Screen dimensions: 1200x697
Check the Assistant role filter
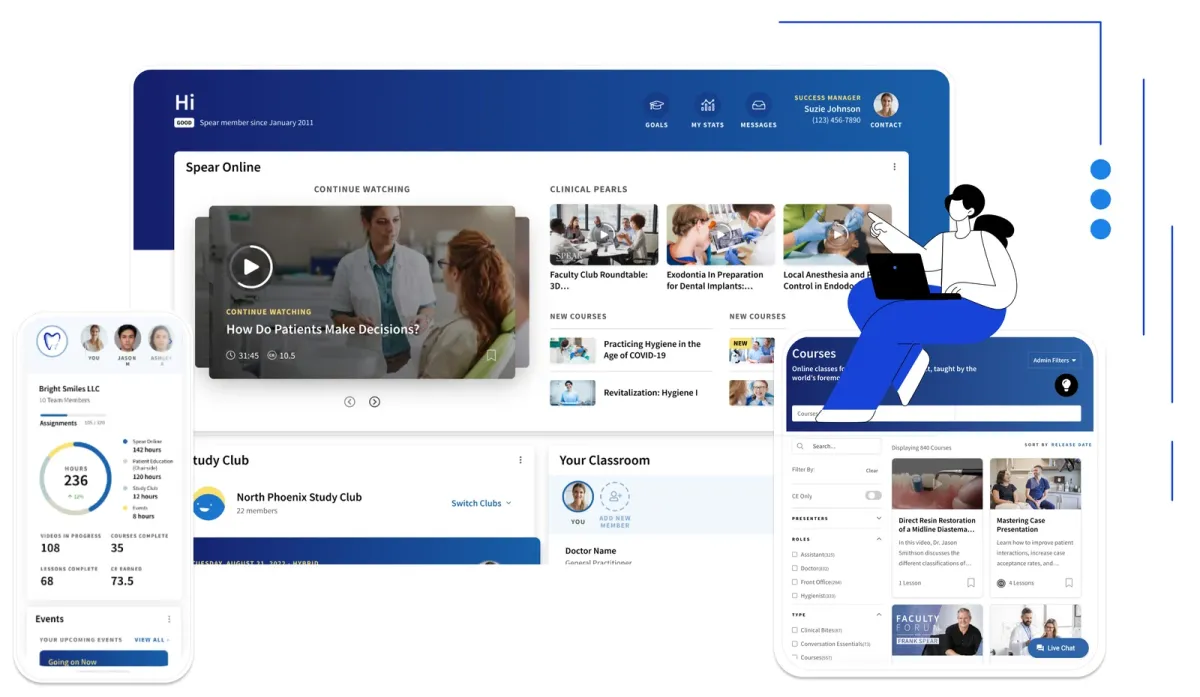795,554
